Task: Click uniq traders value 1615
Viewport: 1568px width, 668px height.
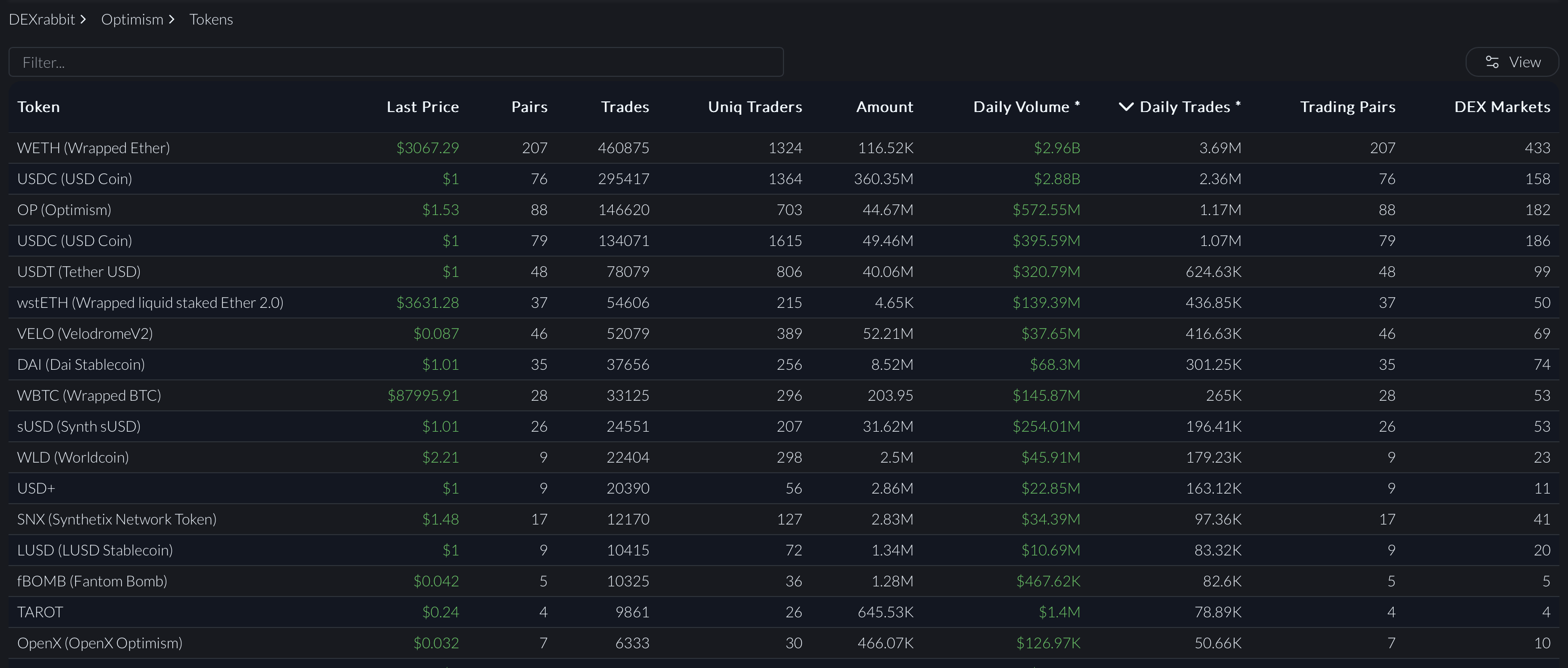Action: (x=785, y=241)
